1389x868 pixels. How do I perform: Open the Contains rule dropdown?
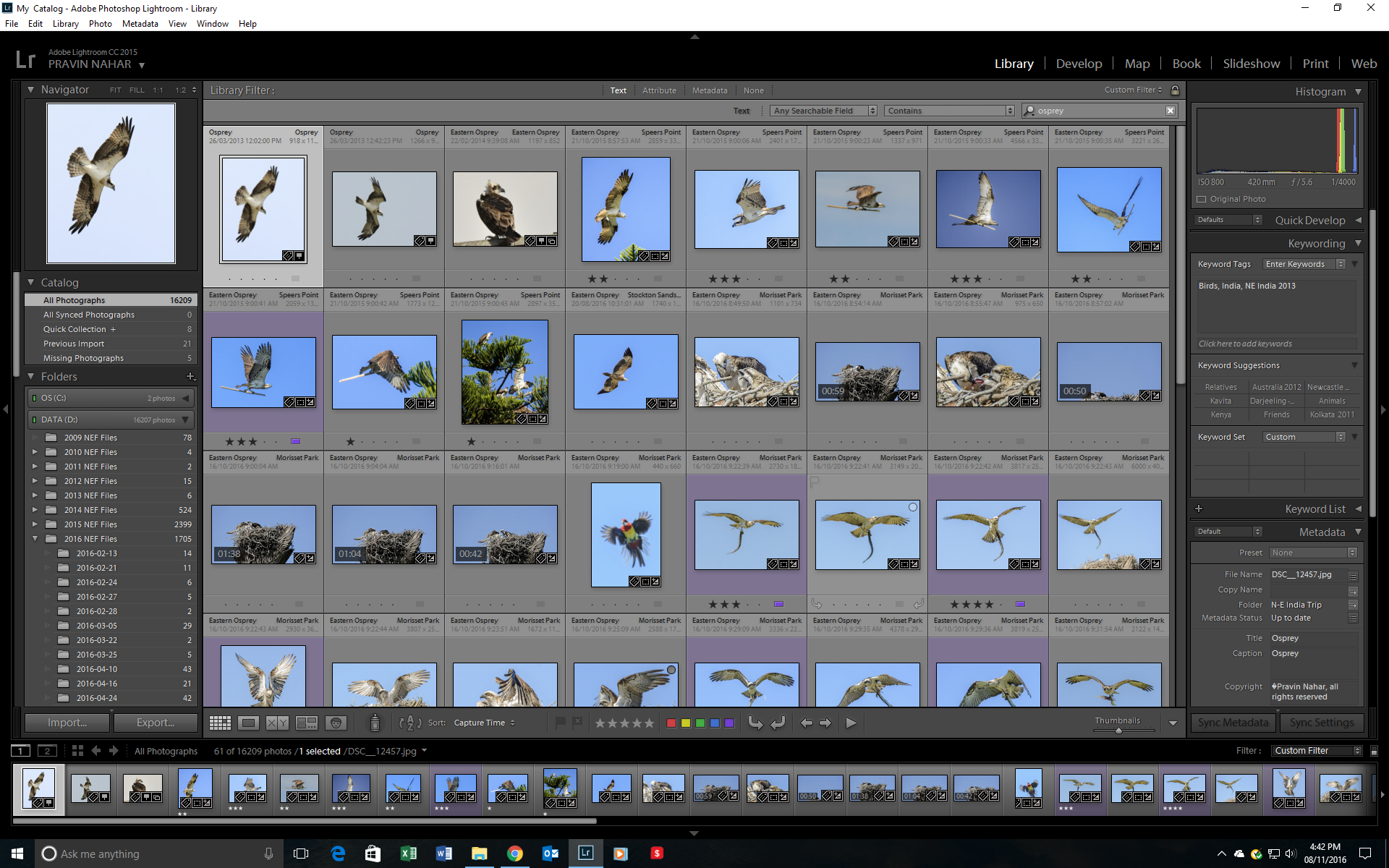click(949, 111)
